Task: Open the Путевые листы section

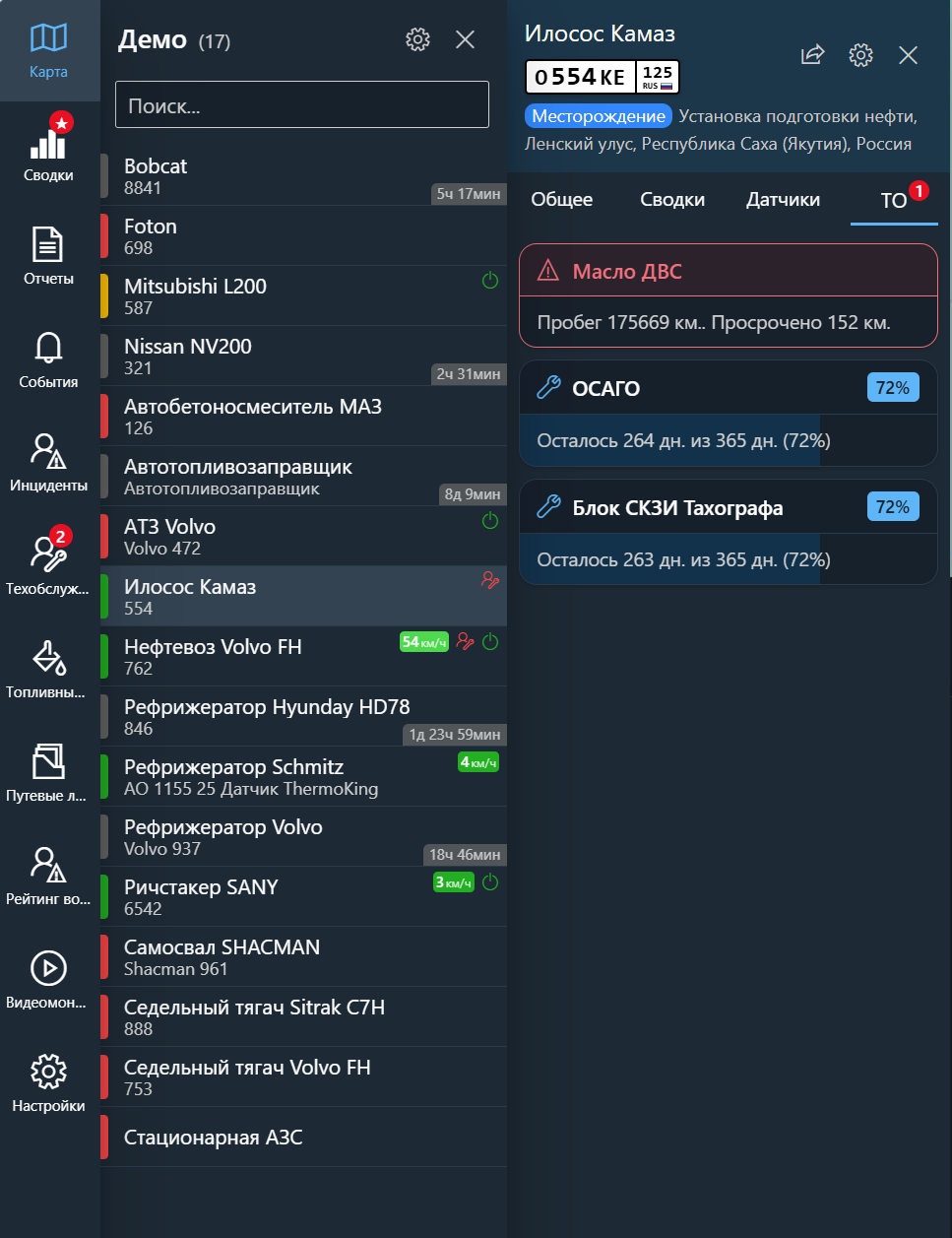Action: coord(48,771)
